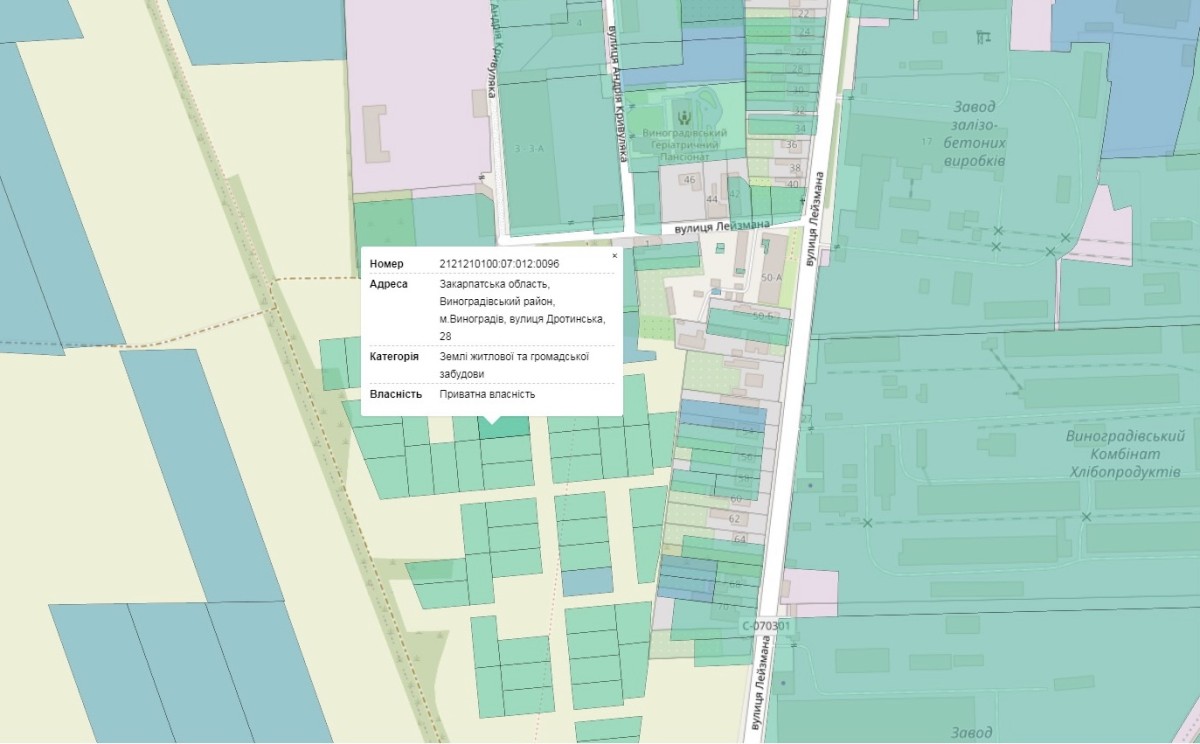The height and width of the screenshot is (744, 1200).
Task: Click the geriatric care home map icon
Action: pos(685,109)
